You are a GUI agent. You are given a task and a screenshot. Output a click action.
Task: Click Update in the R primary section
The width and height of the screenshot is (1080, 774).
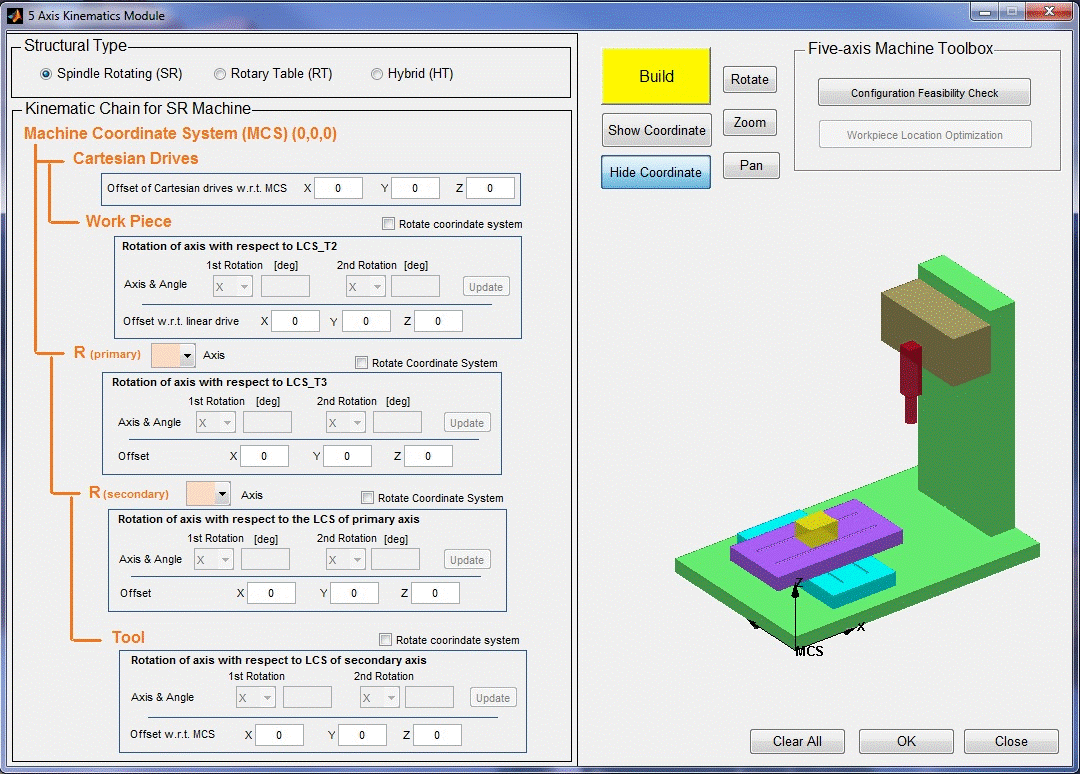[x=467, y=423]
